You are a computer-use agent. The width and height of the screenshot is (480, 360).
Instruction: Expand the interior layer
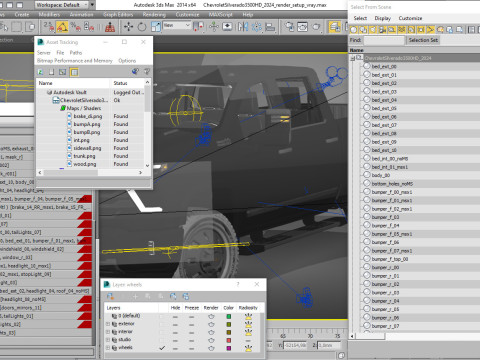(108, 332)
